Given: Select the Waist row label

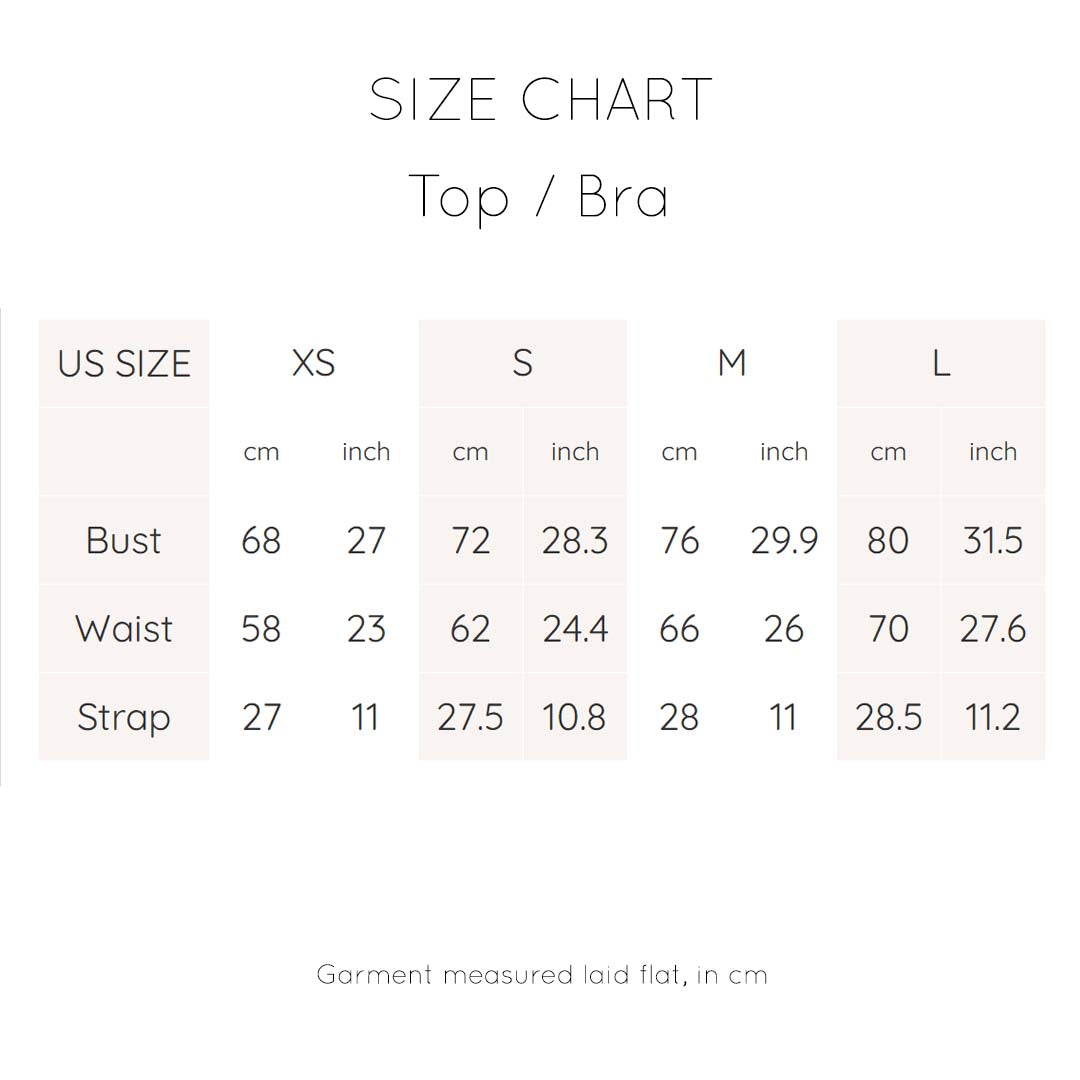Looking at the screenshot, I should (124, 629).
